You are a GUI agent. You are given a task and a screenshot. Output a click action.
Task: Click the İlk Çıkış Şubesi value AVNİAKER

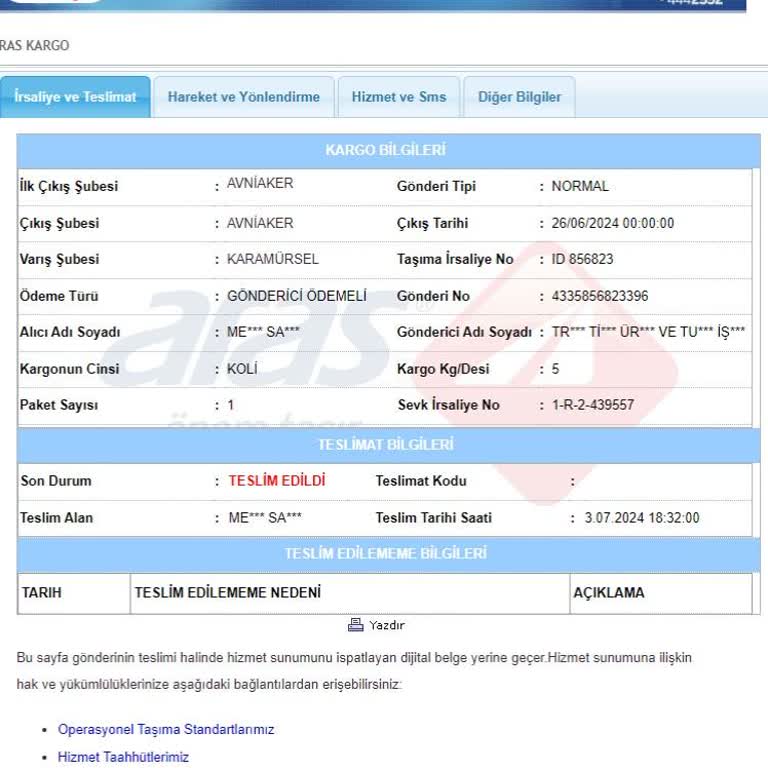[260, 183]
